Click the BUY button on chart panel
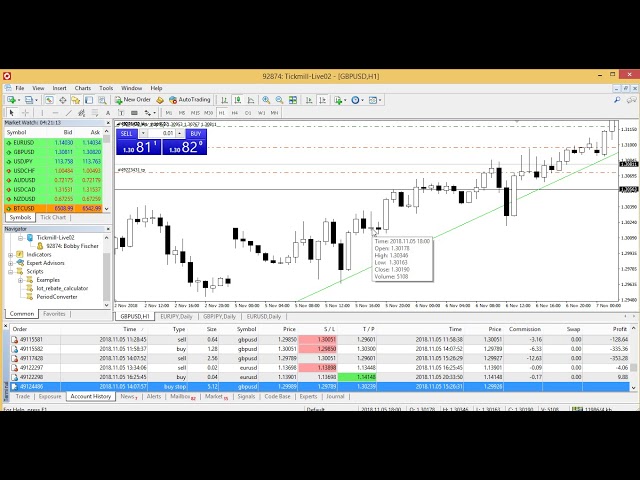Screen dimensions: 640x480 coord(196,133)
